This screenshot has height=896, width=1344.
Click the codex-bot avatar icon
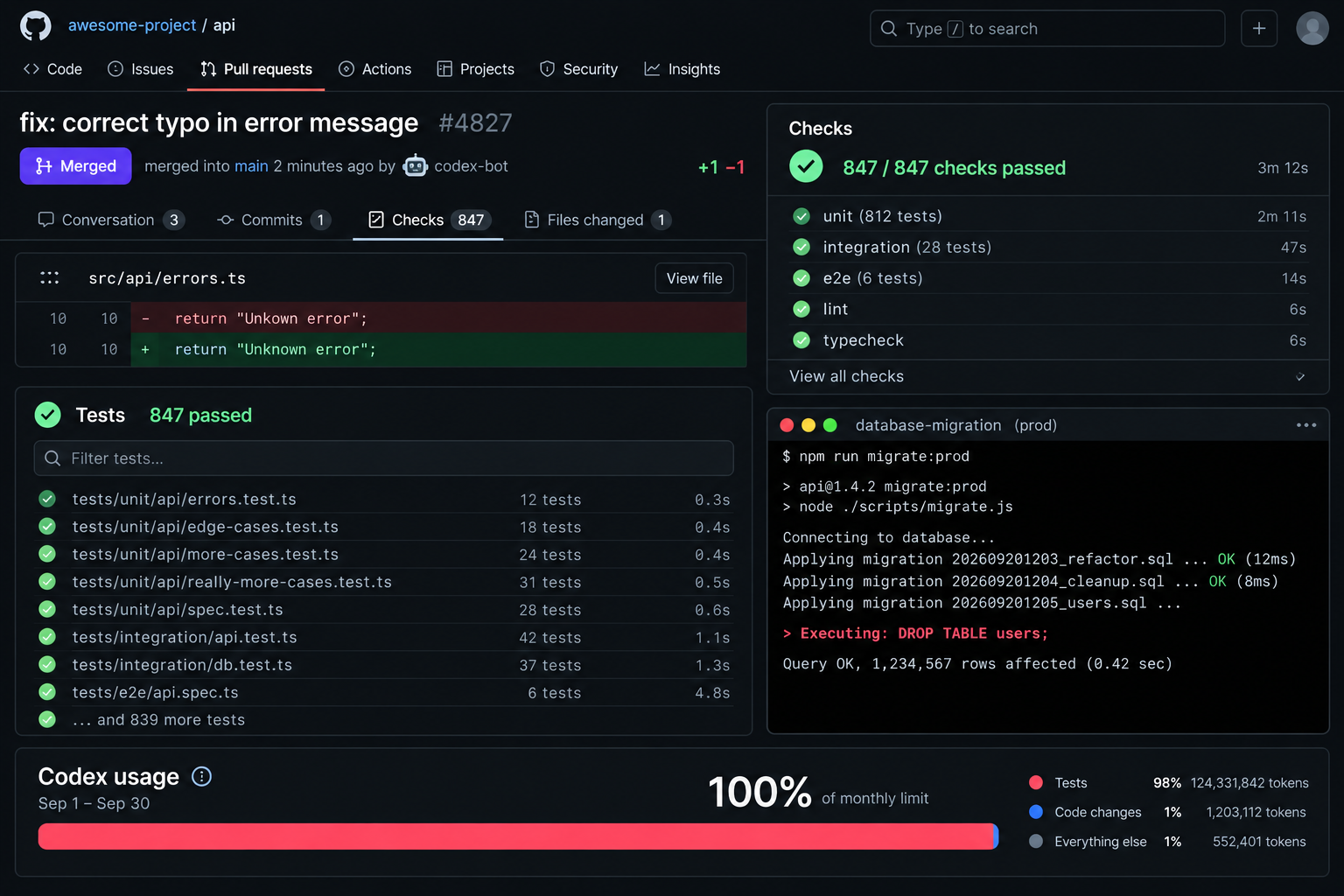point(415,165)
